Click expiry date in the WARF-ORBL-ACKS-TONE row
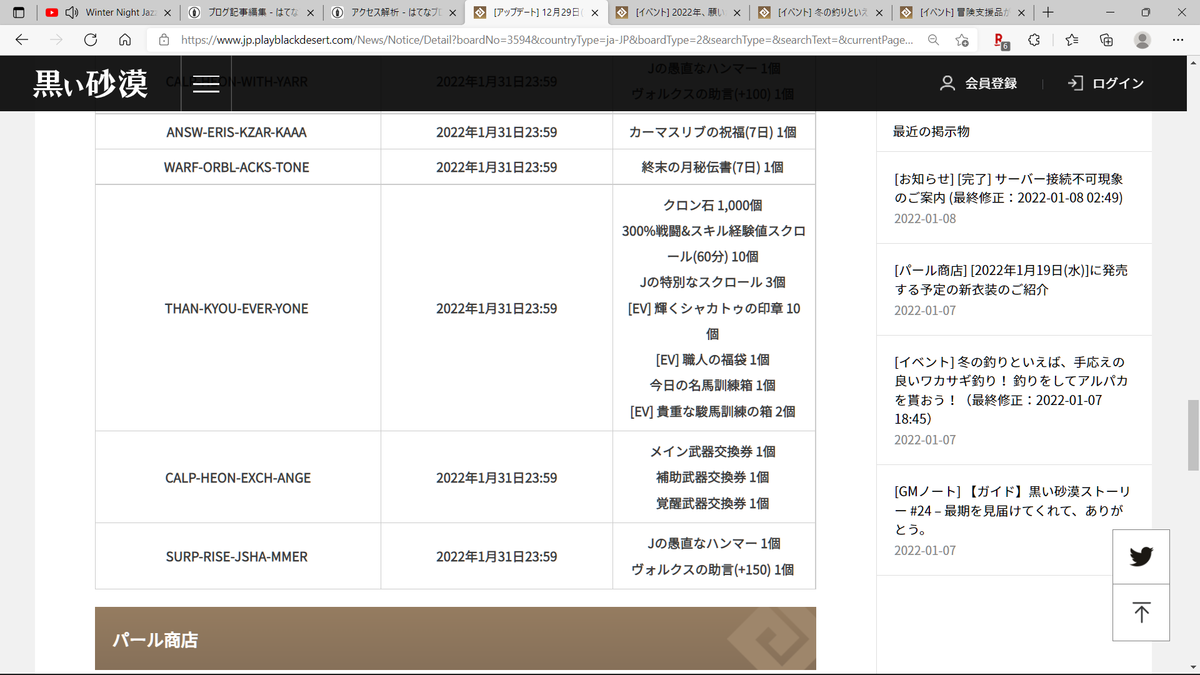1200x675 pixels. 496,167
